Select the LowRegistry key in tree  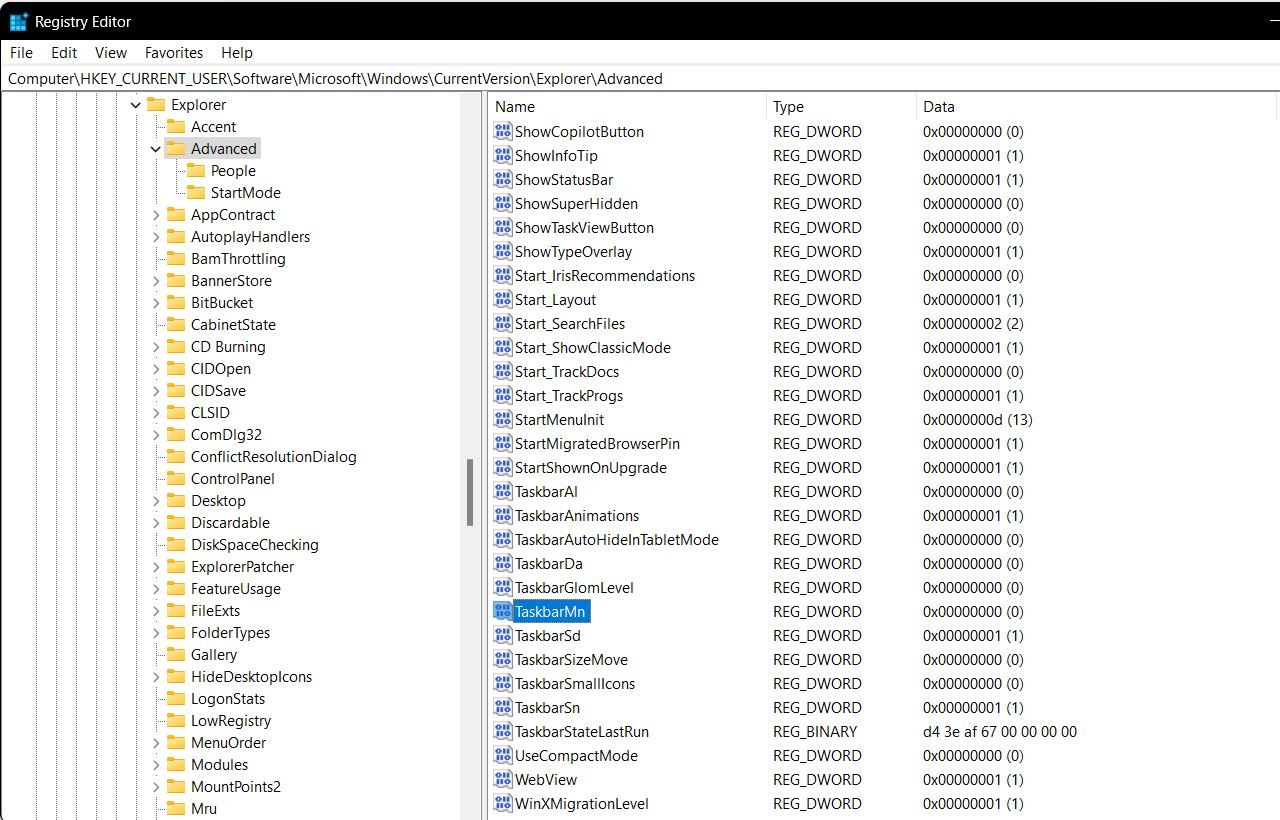click(x=231, y=720)
